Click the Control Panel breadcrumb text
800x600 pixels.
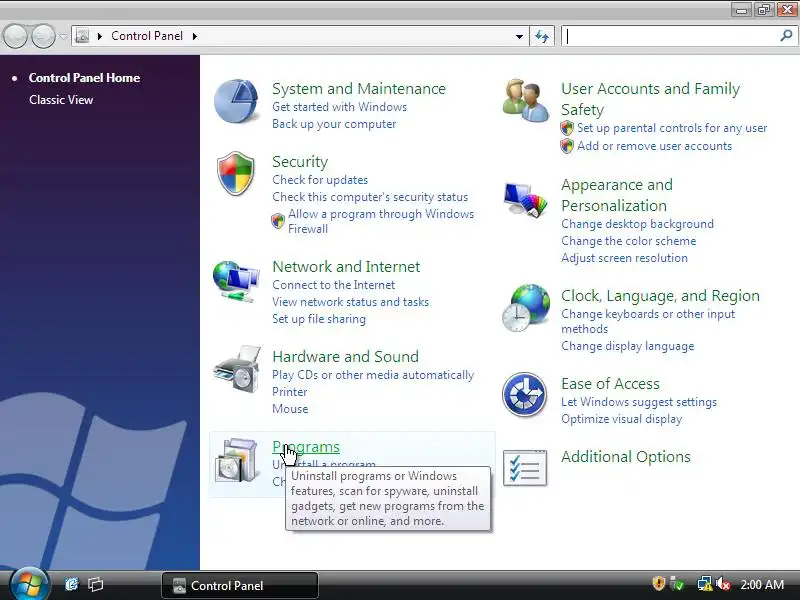point(147,36)
